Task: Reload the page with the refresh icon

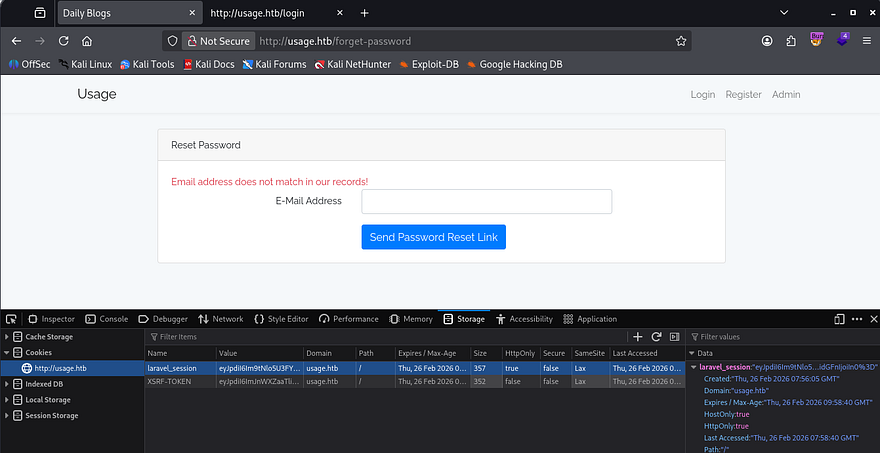Action: [x=63, y=41]
